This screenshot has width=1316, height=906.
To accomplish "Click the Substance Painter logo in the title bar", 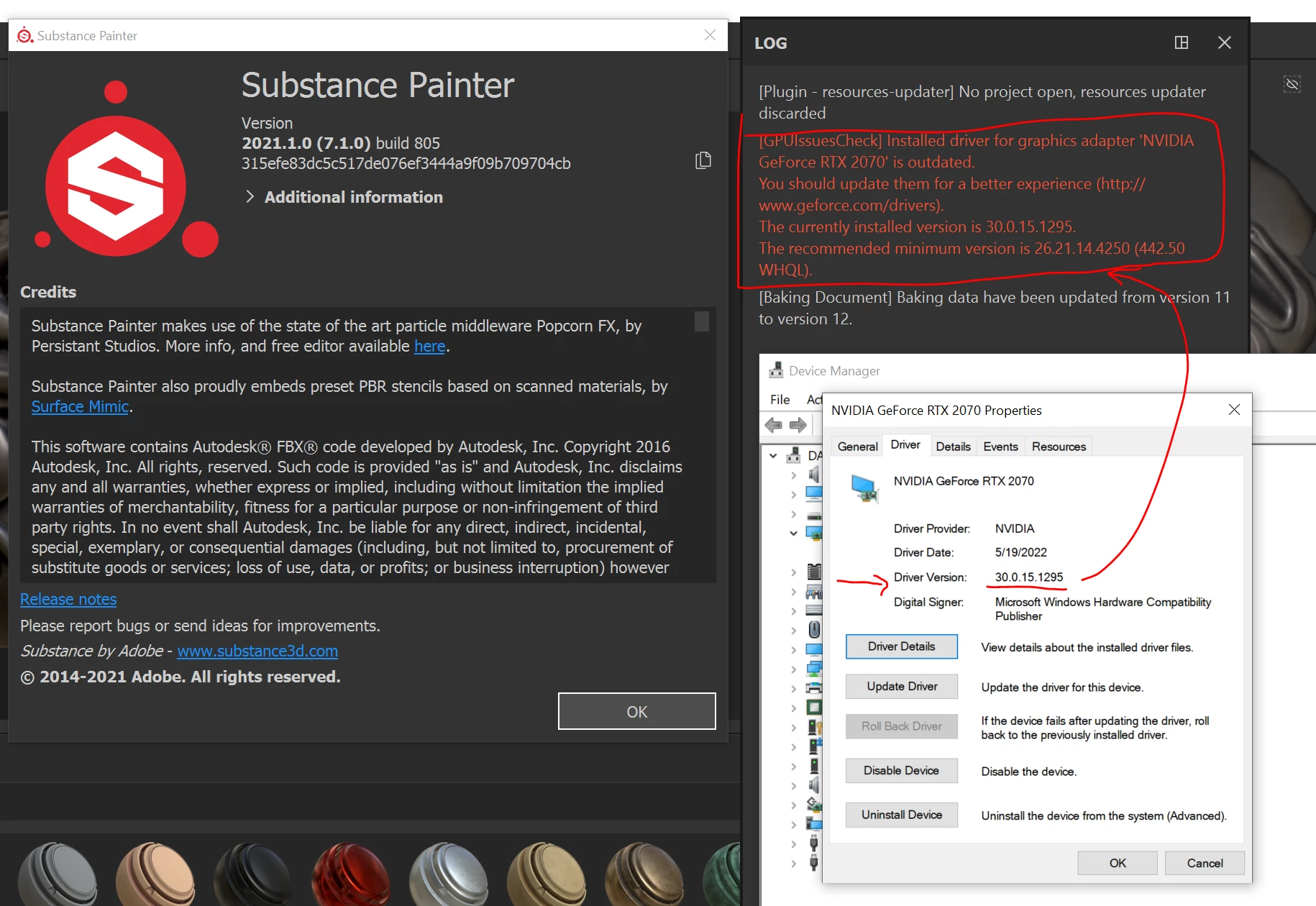I will pyautogui.click(x=25, y=35).
